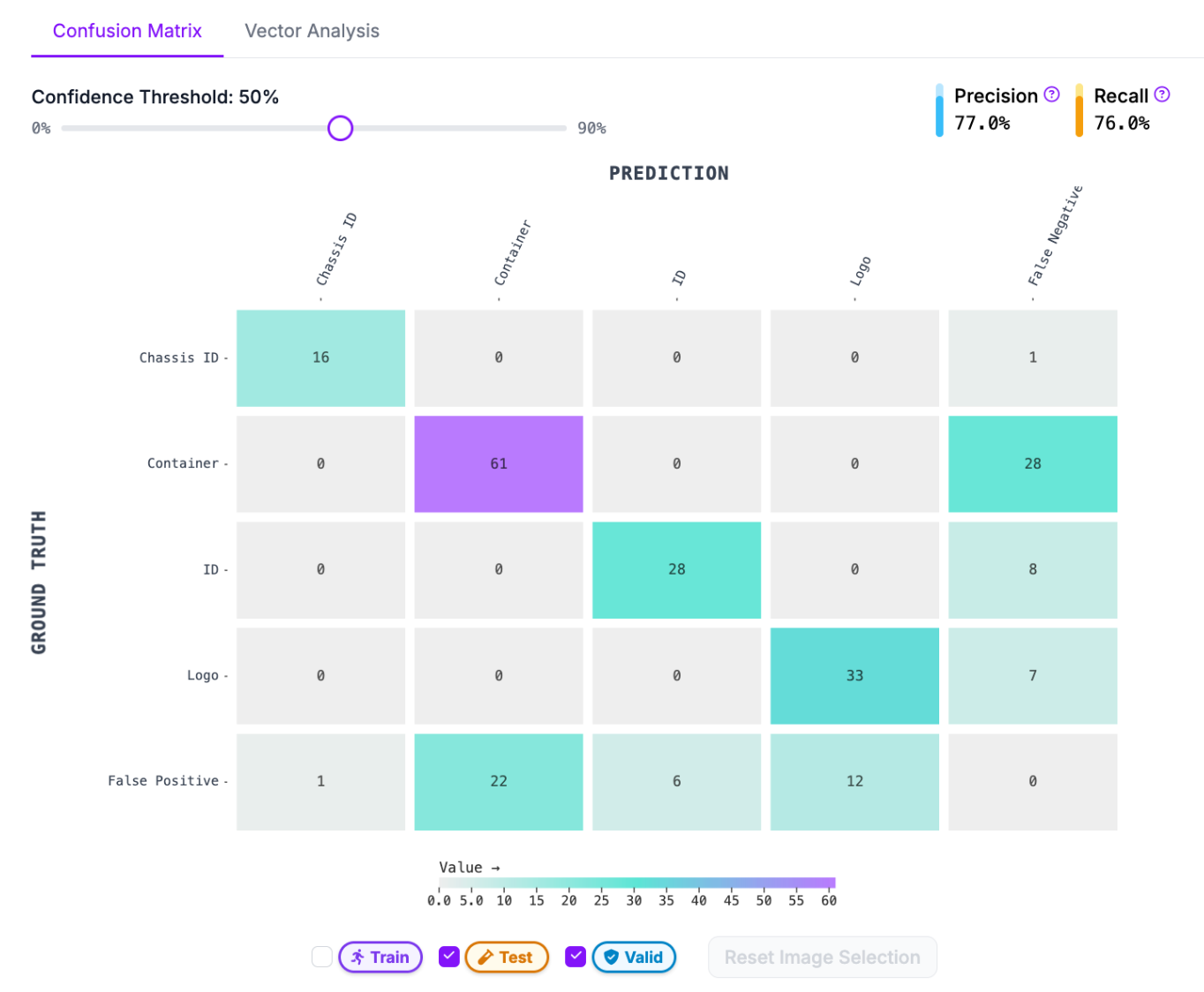
Task: Click the ID False Negative cell showing 8
Action: (x=1033, y=570)
